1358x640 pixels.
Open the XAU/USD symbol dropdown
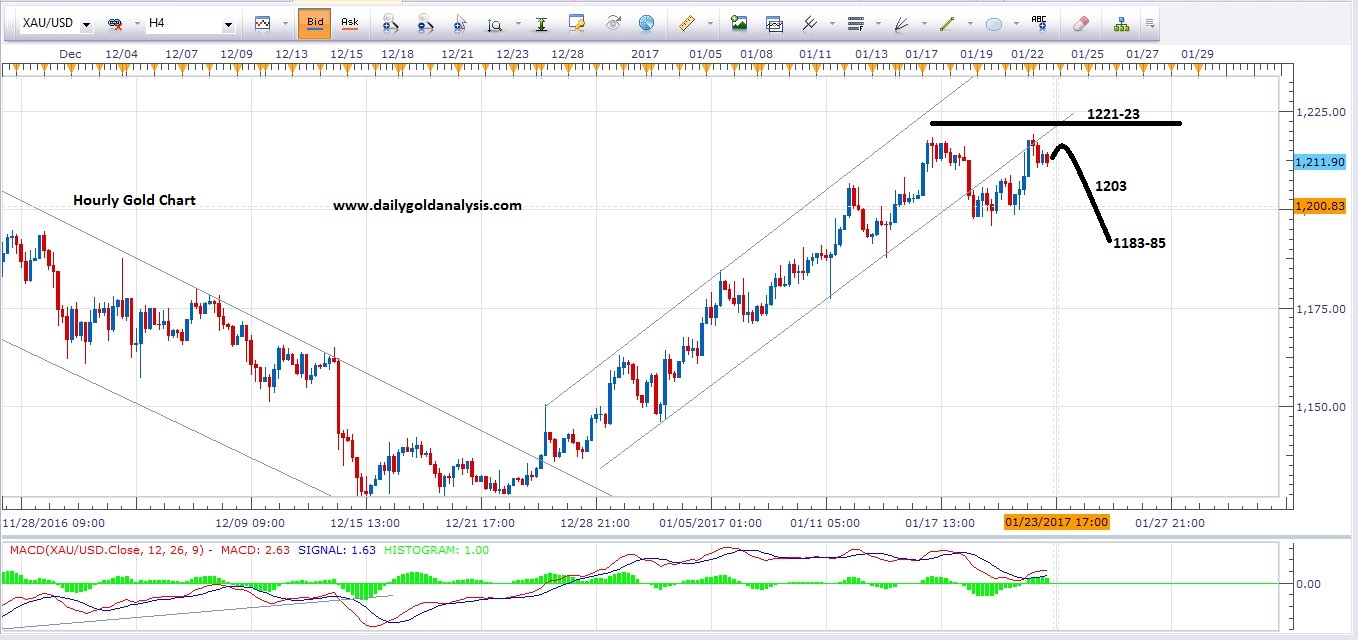(86, 24)
